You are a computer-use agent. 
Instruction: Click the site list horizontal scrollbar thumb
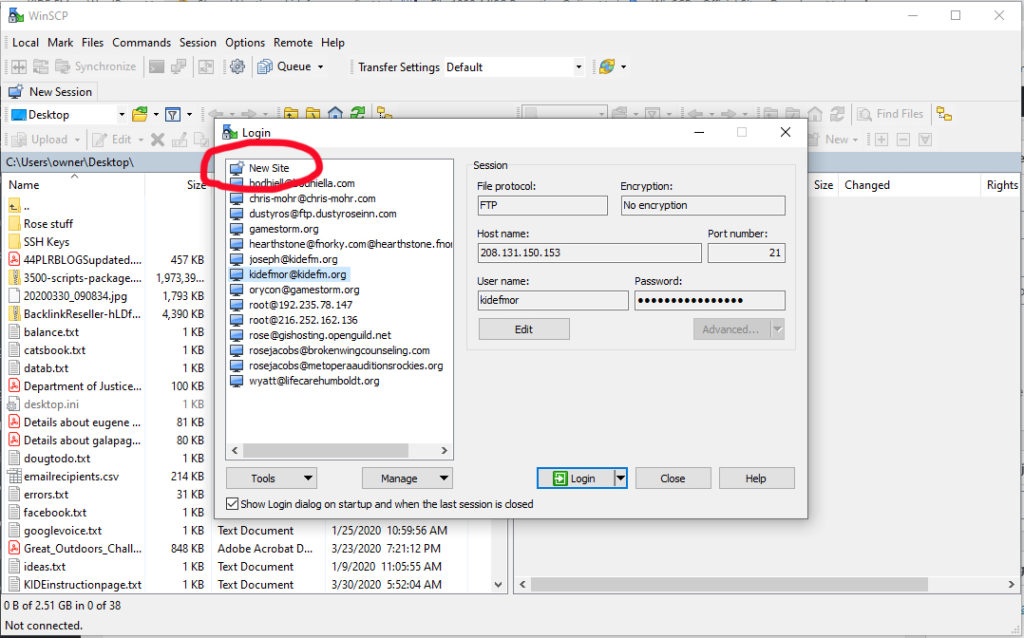point(326,451)
